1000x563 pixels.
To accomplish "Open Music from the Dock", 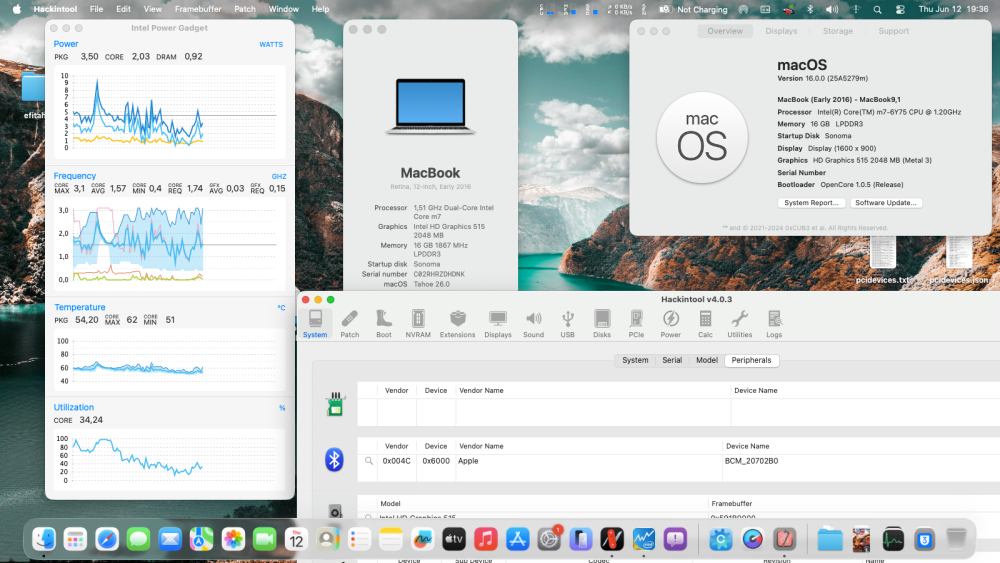I will click(x=486, y=539).
